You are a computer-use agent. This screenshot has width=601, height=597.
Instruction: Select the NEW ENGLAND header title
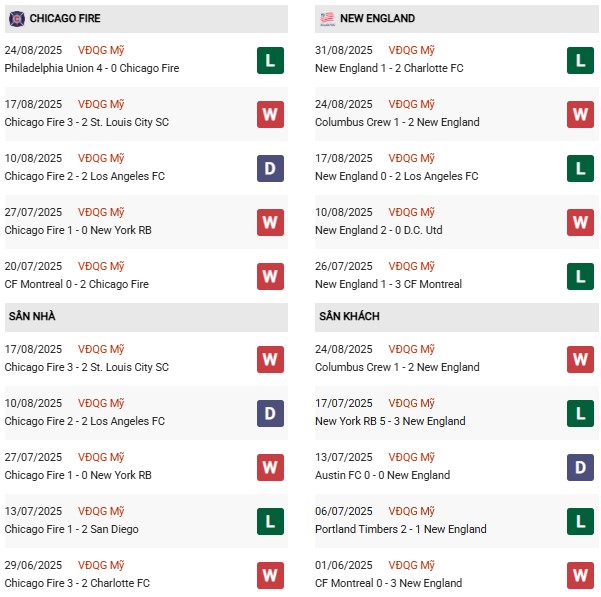pos(378,18)
